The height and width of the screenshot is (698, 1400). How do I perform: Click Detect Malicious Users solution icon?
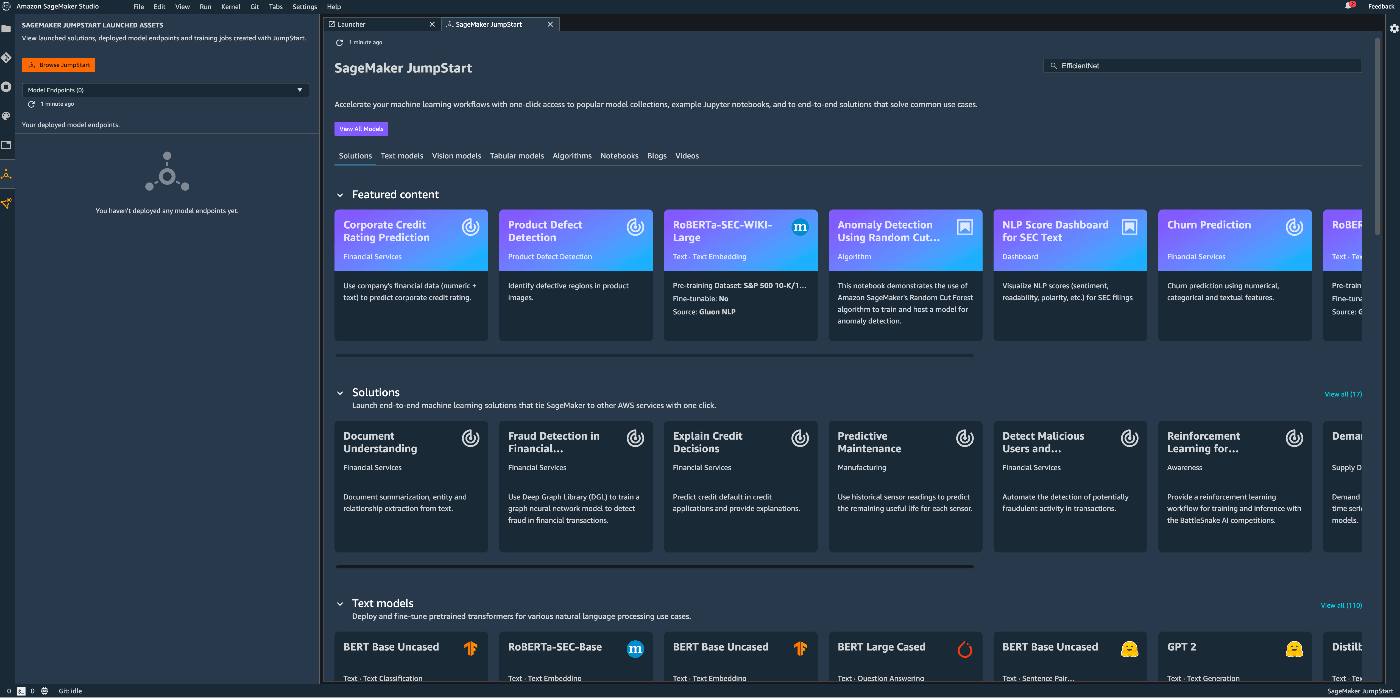[x=1129, y=438]
